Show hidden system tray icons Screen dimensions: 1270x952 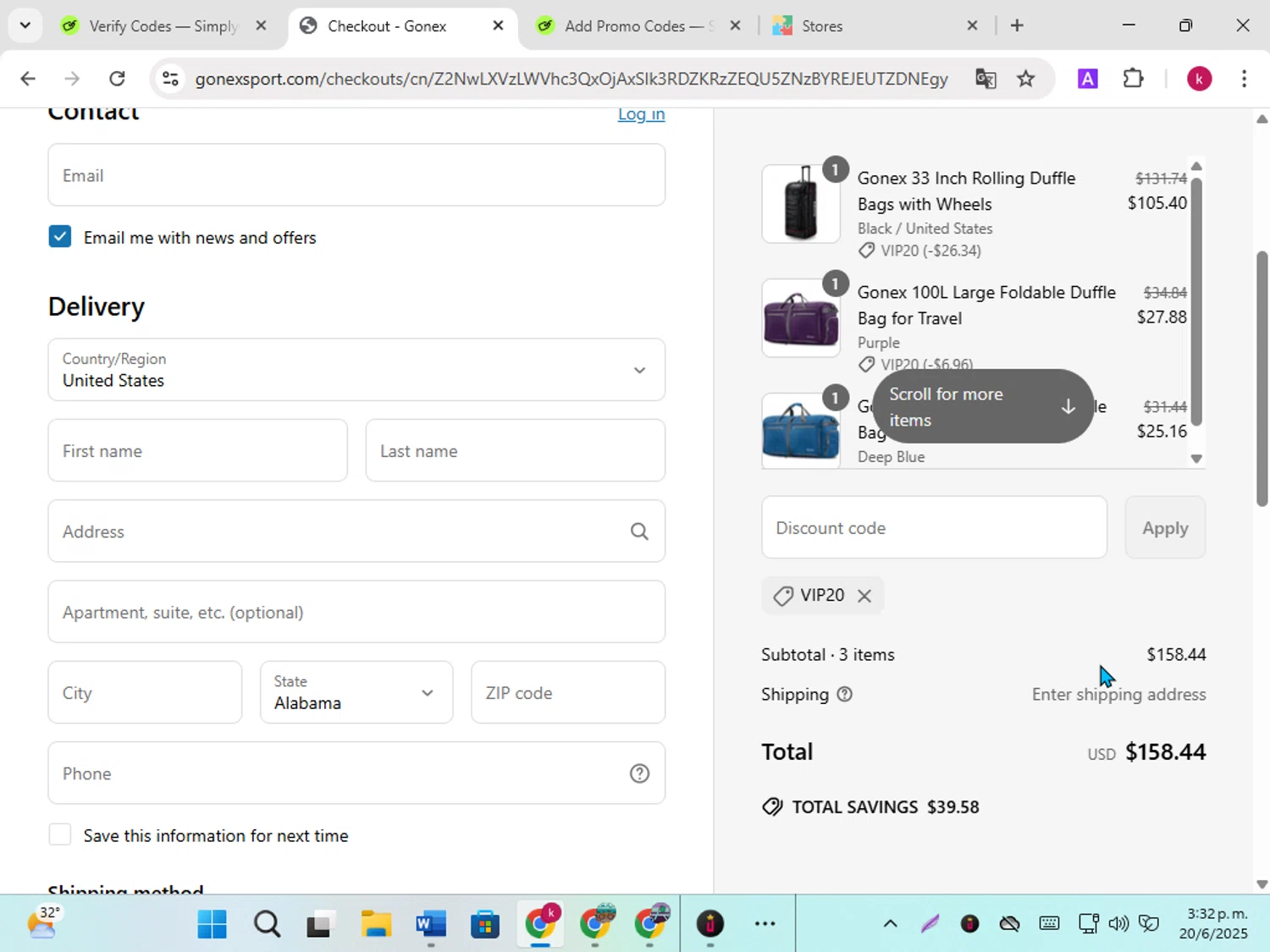pyautogui.click(x=890, y=924)
